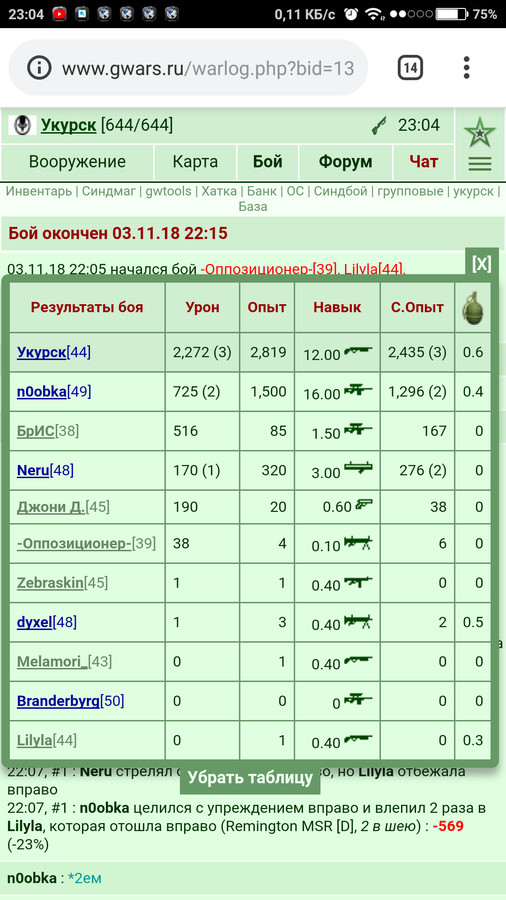This screenshot has width=506, height=900.
Task: Open the Инвентарь link
Action: coord(39,191)
